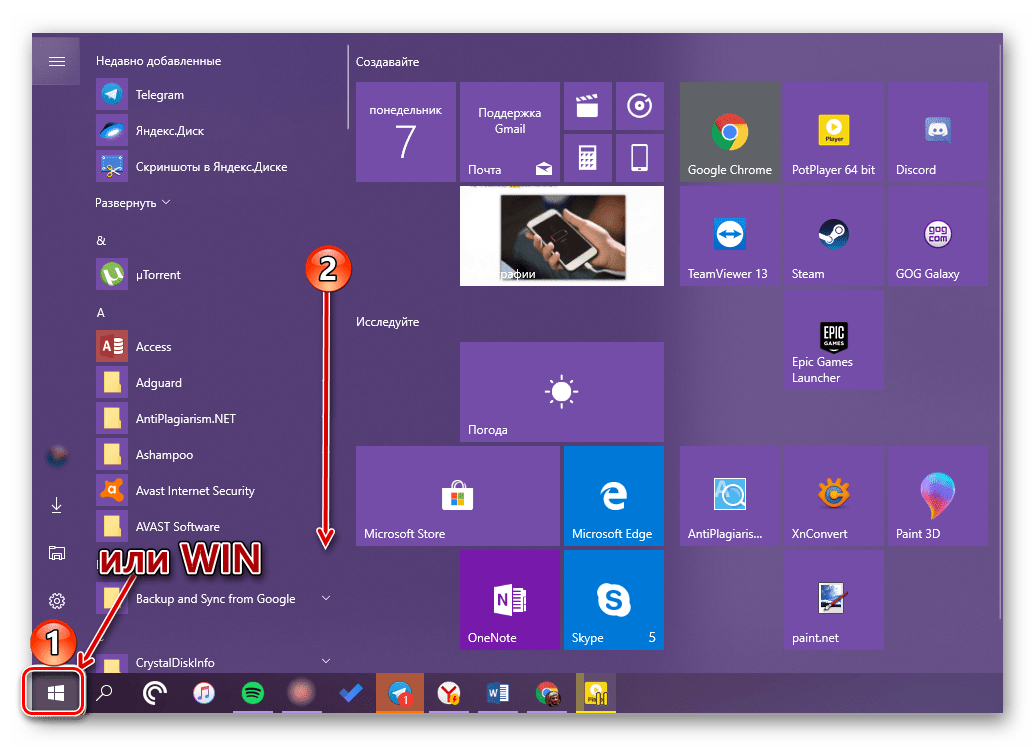The image size is (1035, 748).
Task: Open the Settings gear in Start sidebar
Action: [x=57, y=601]
